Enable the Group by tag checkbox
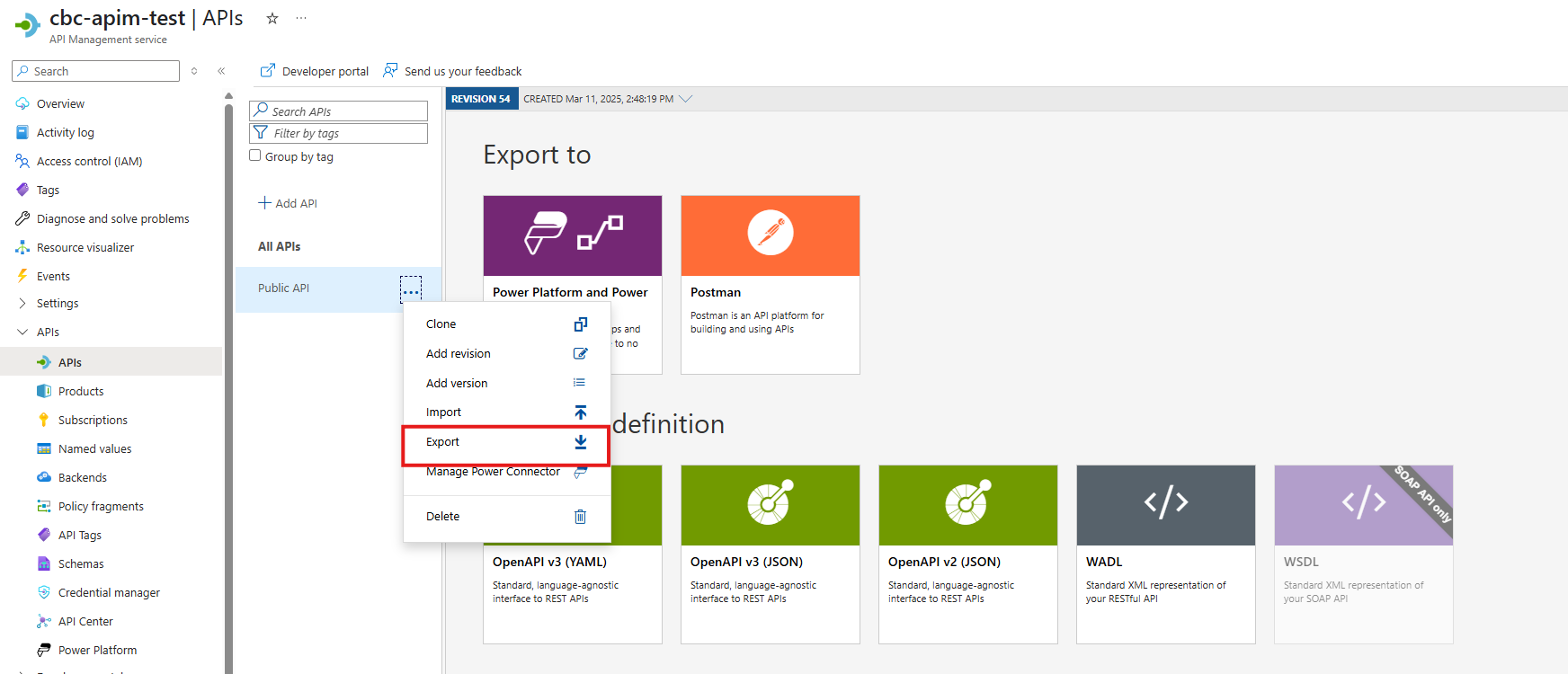Viewport: 1568px width, 674px height. (x=255, y=155)
